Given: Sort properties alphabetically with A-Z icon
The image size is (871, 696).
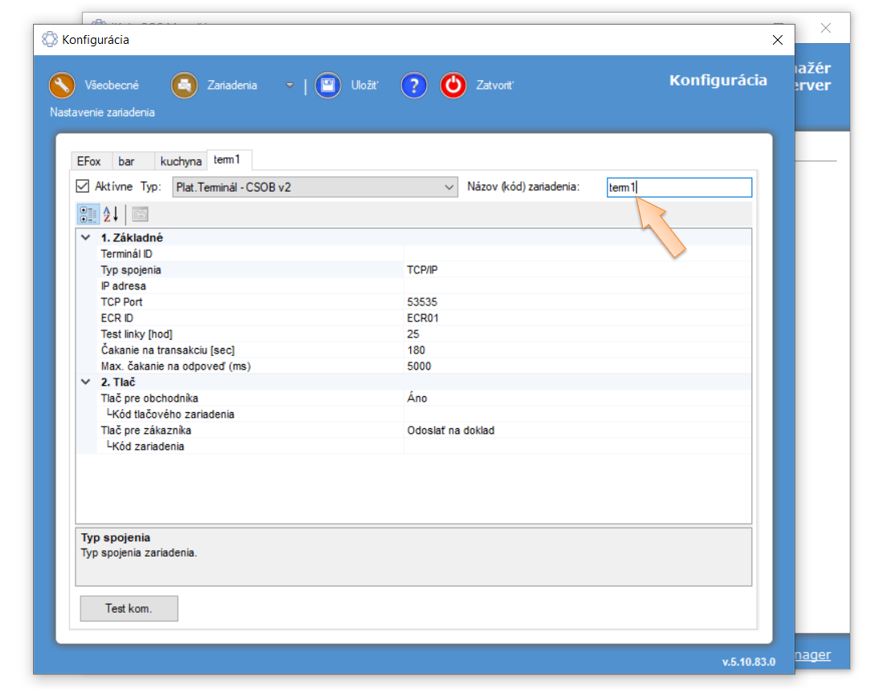Looking at the screenshot, I should (x=111, y=213).
